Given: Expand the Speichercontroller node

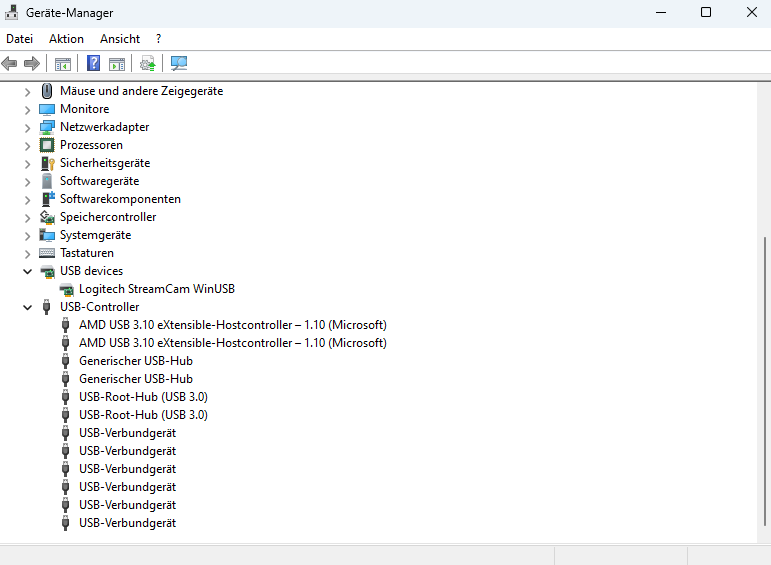Looking at the screenshot, I should coord(28,218).
